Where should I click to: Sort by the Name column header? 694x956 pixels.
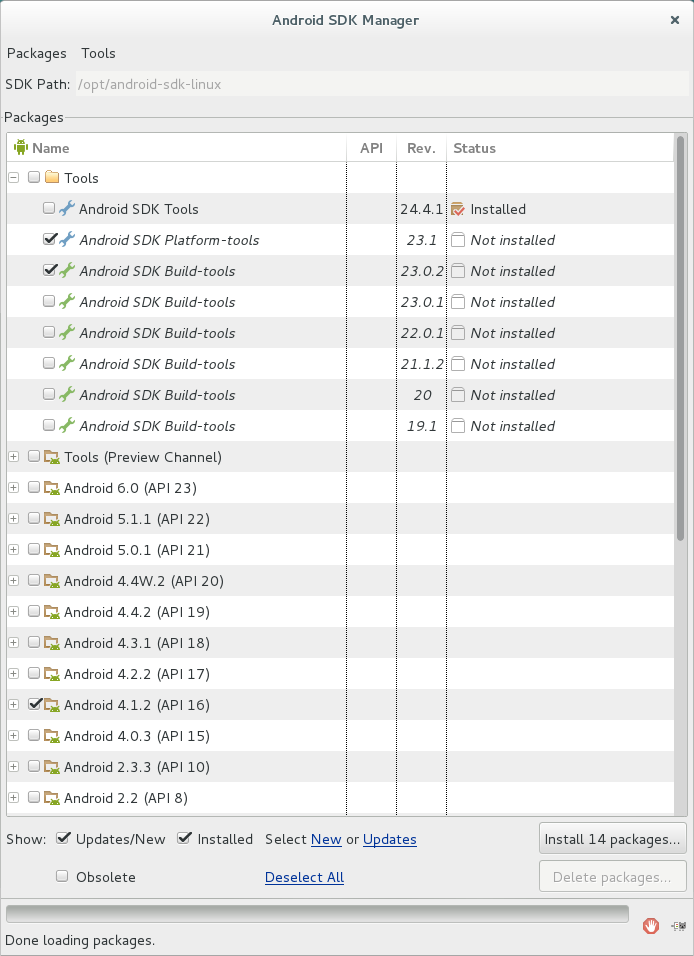click(x=177, y=148)
